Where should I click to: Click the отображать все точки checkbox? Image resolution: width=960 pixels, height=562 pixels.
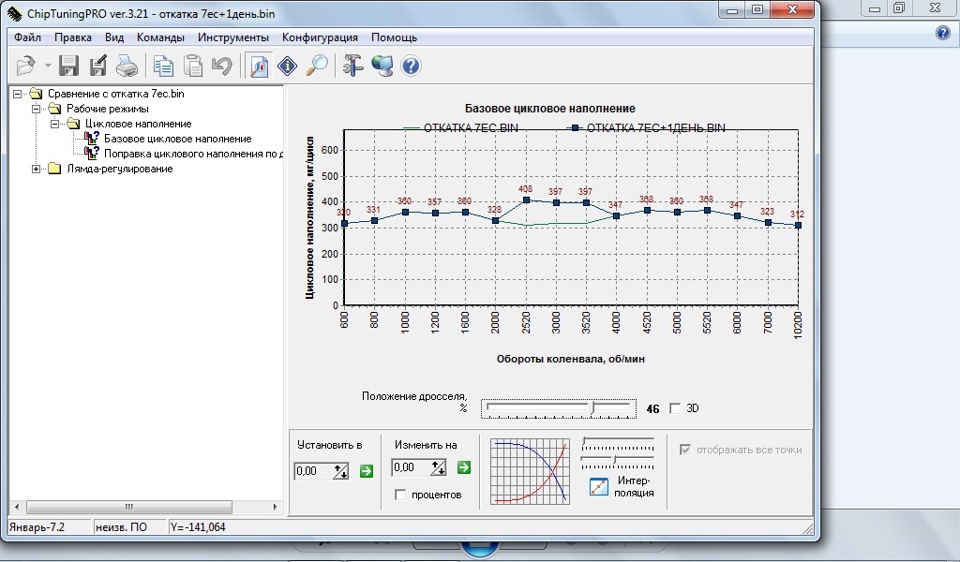(x=685, y=450)
